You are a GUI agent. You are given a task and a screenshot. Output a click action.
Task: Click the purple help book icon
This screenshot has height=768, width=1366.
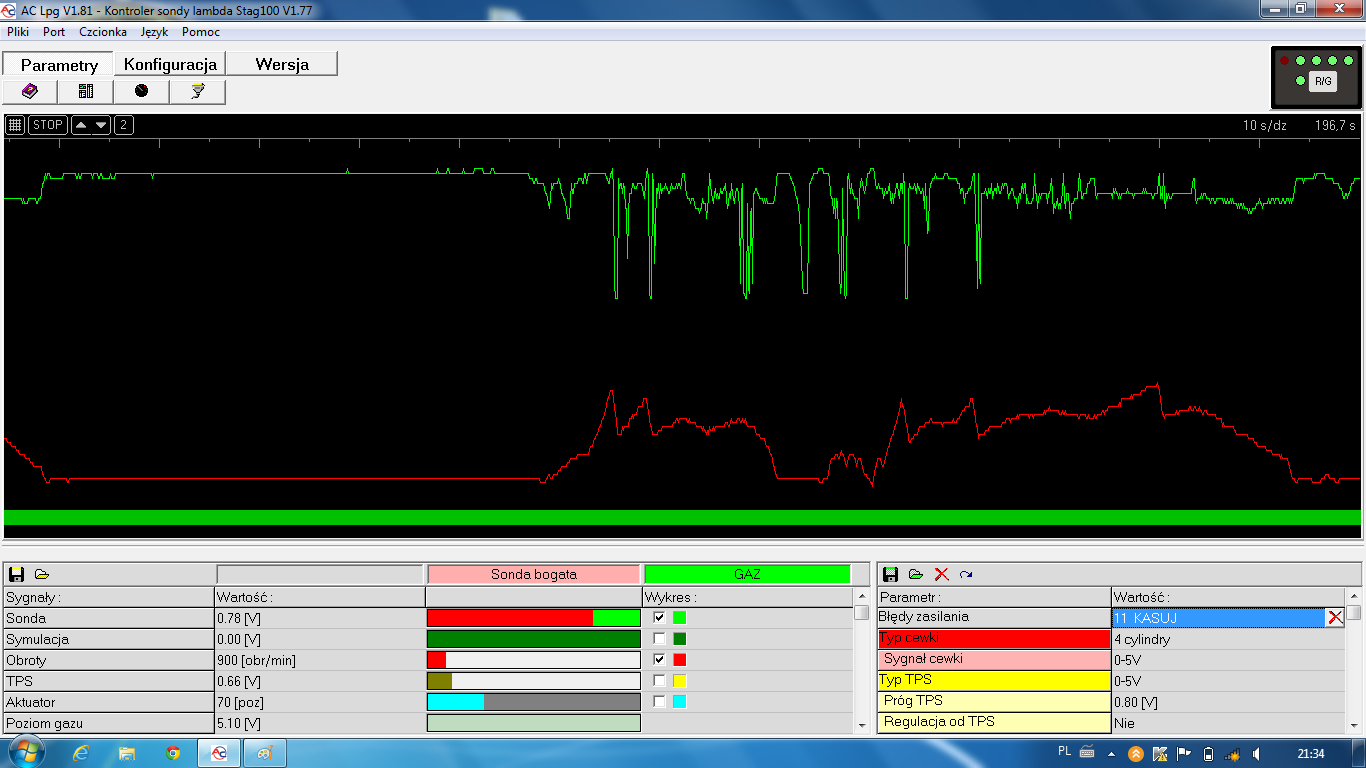click(30, 92)
